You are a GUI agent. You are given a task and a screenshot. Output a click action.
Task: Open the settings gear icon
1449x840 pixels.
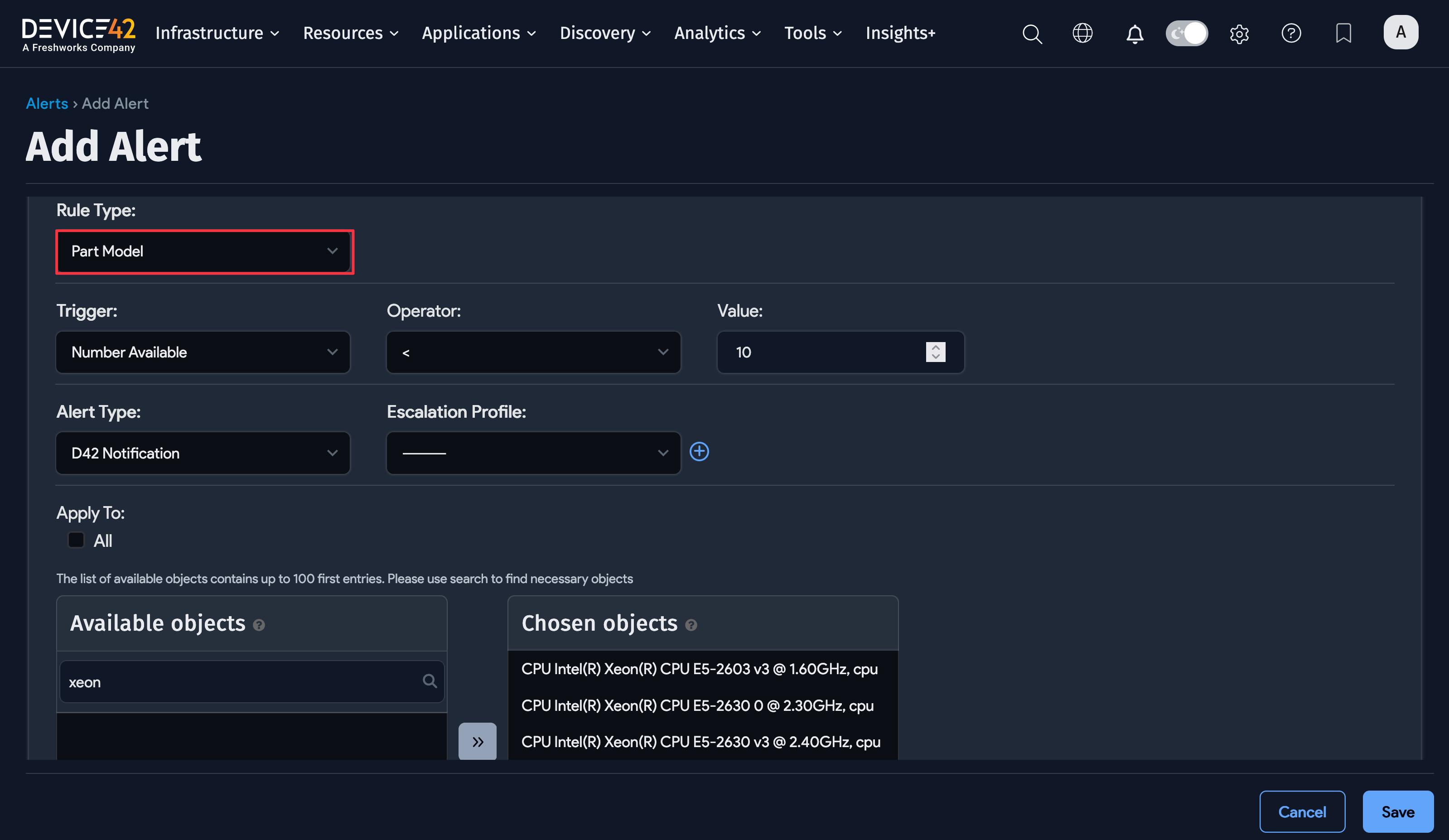click(x=1239, y=34)
